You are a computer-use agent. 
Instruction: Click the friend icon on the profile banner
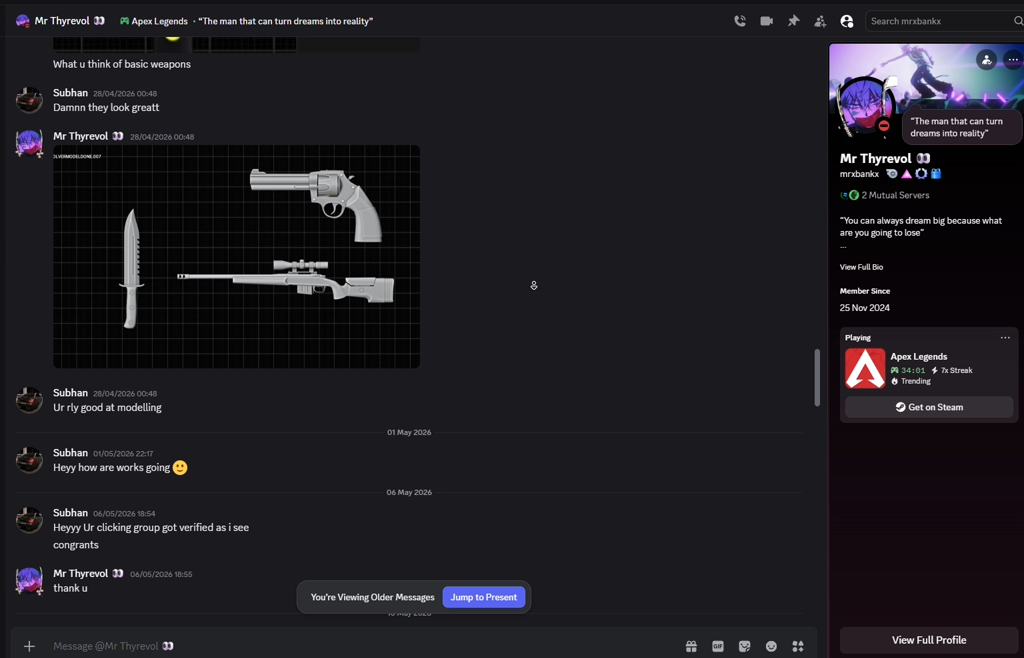click(x=986, y=60)
